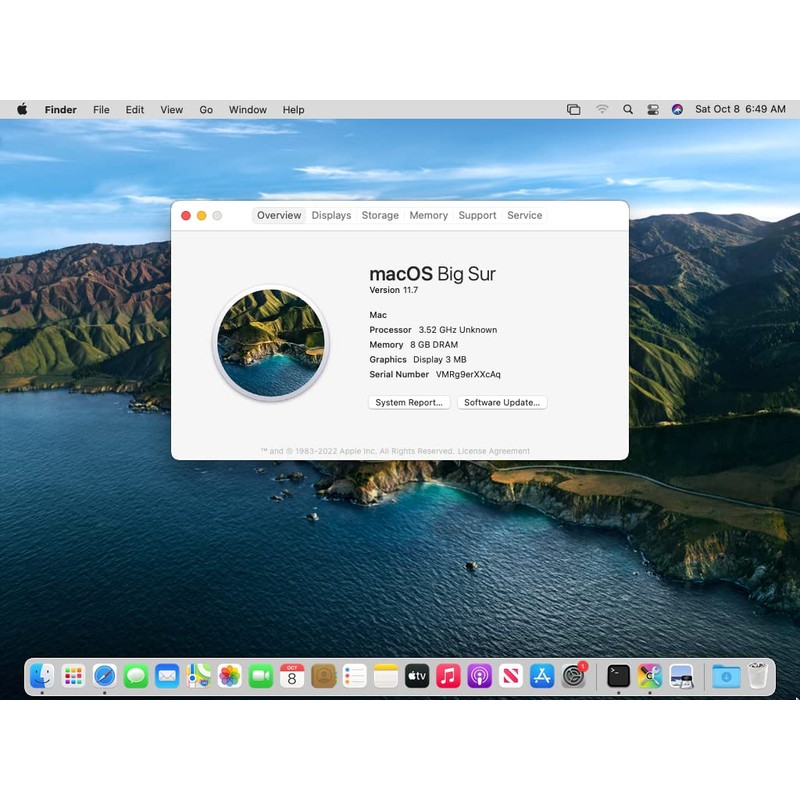This screenshot has height=800, width=800.
Task: Open Spotlight search magnifier icon
Action: pos(628,110)
